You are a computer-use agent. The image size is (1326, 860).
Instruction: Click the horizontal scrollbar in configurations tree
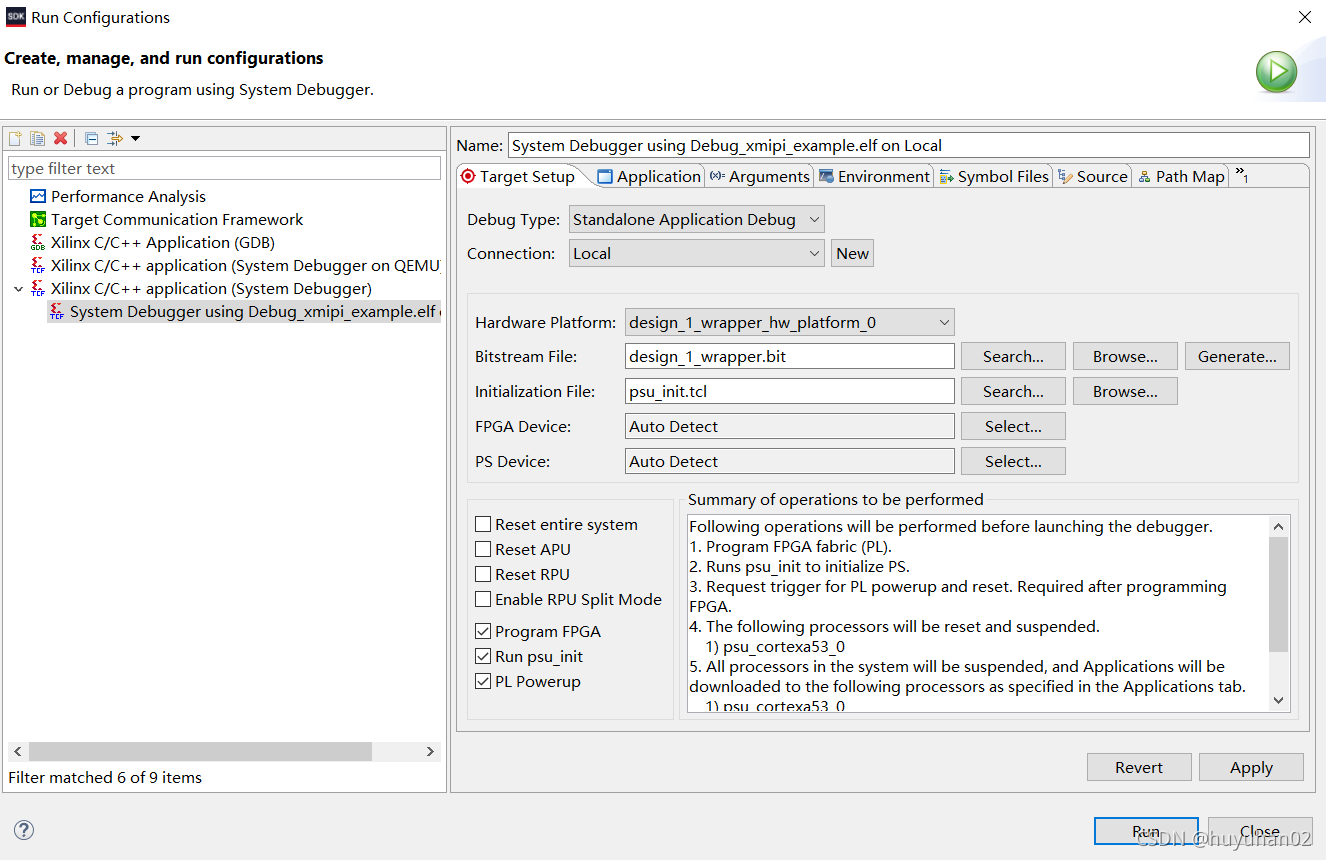pyautogui.click(x=200, y=751)
